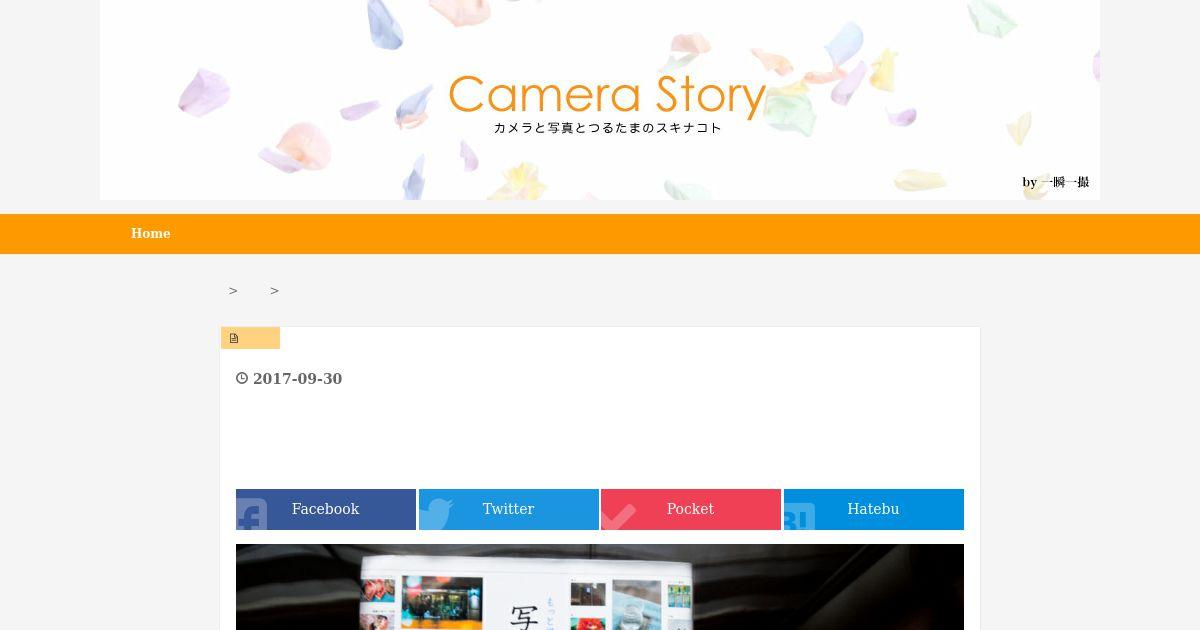The width and height of the screenshot is (1200, 630).
Task: Share the post on Twitter
Action: tap(509, 509)
